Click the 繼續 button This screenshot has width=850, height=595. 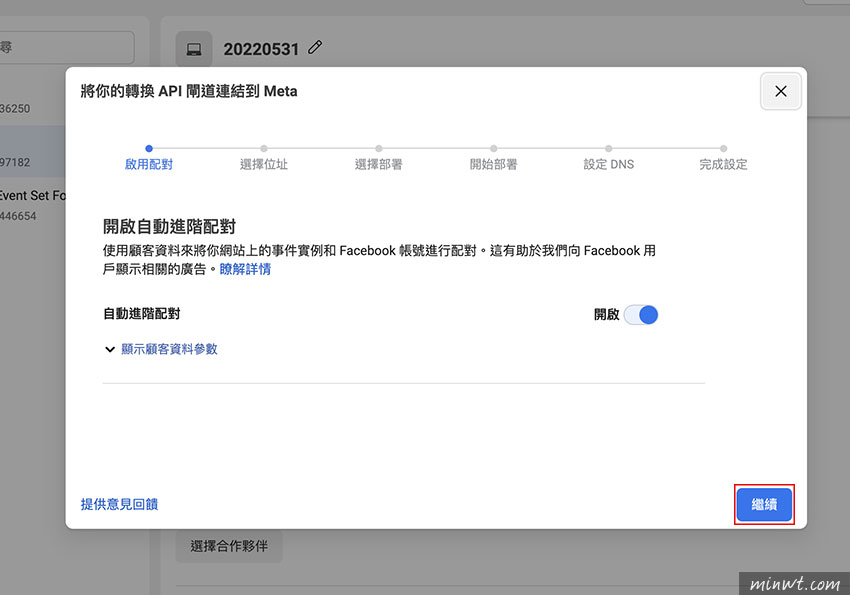coord(764,505)
